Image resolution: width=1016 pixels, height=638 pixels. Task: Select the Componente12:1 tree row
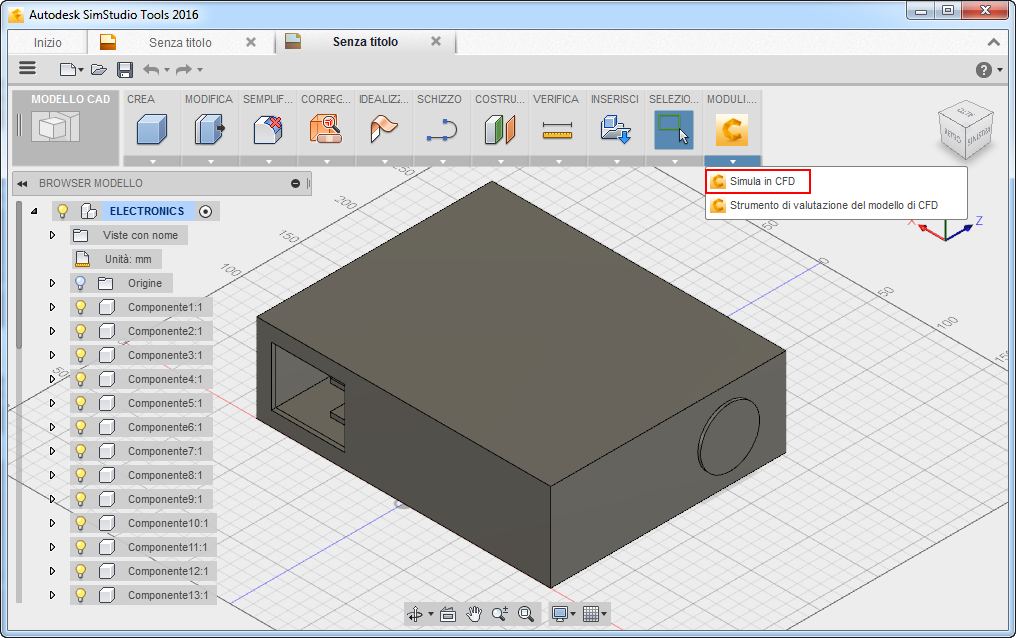(143, 571)
